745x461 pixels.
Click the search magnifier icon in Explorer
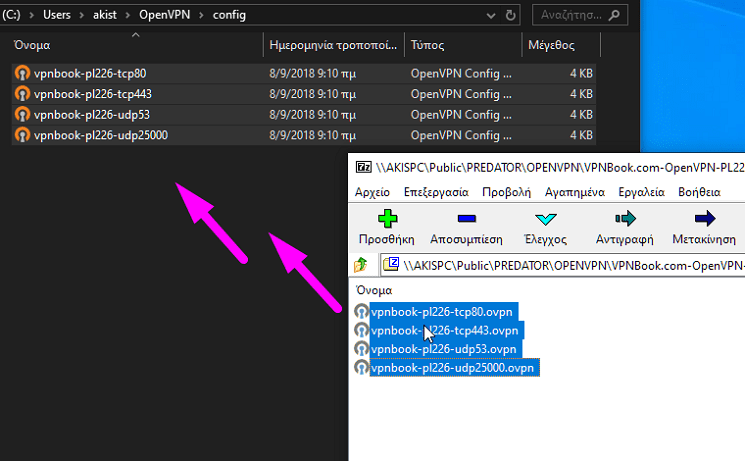click(x=614, y=15)
